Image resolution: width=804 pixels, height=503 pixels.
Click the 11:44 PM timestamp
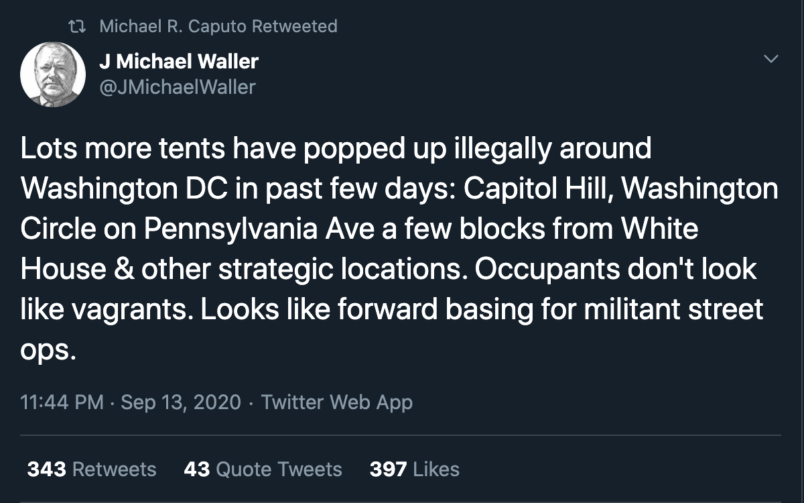(62, 403)
